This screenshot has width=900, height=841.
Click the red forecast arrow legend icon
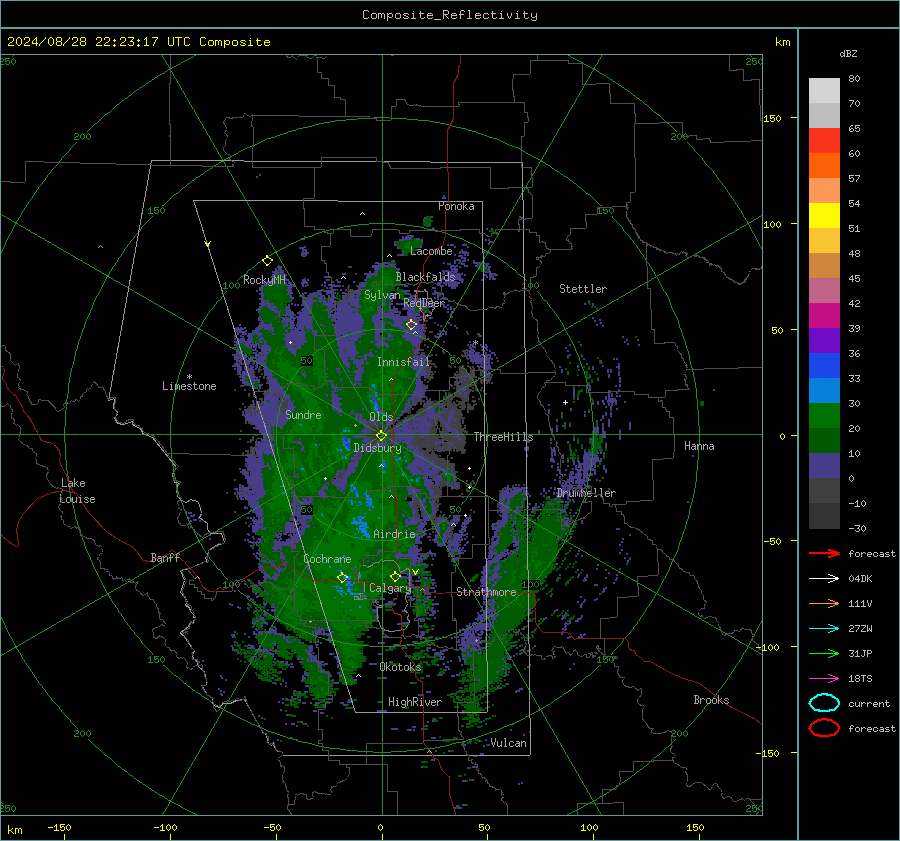click(824, 553)
